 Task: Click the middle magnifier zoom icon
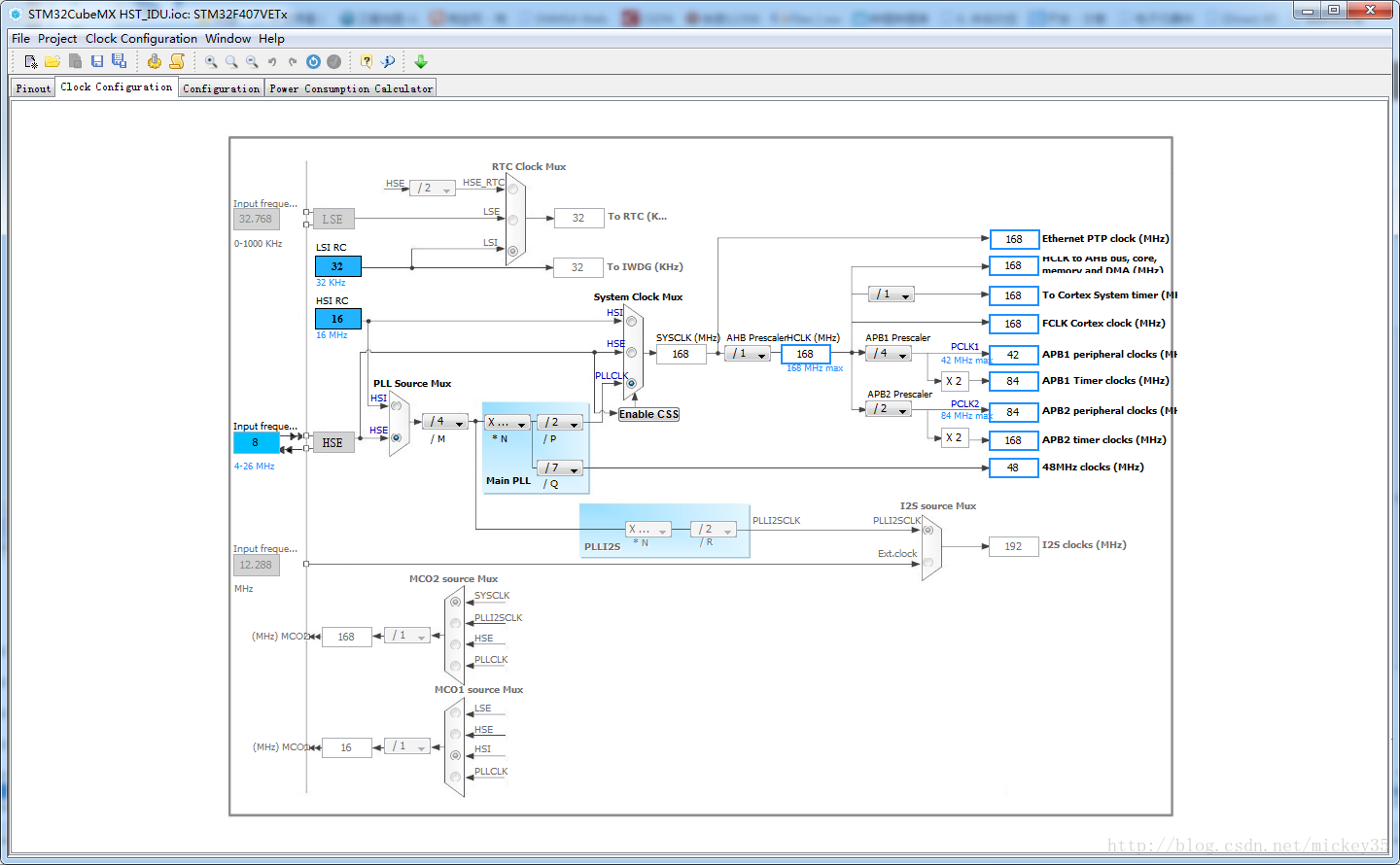(x=231, y=61)
